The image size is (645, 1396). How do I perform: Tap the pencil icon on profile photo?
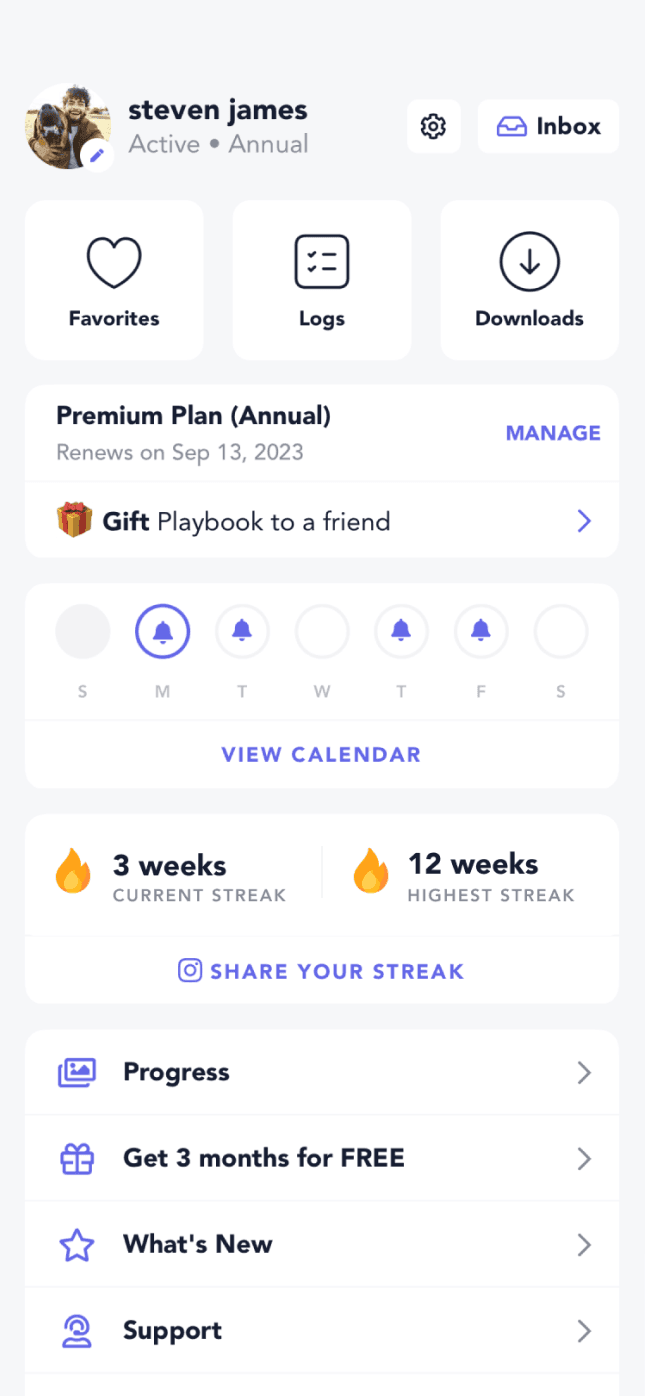97,156
